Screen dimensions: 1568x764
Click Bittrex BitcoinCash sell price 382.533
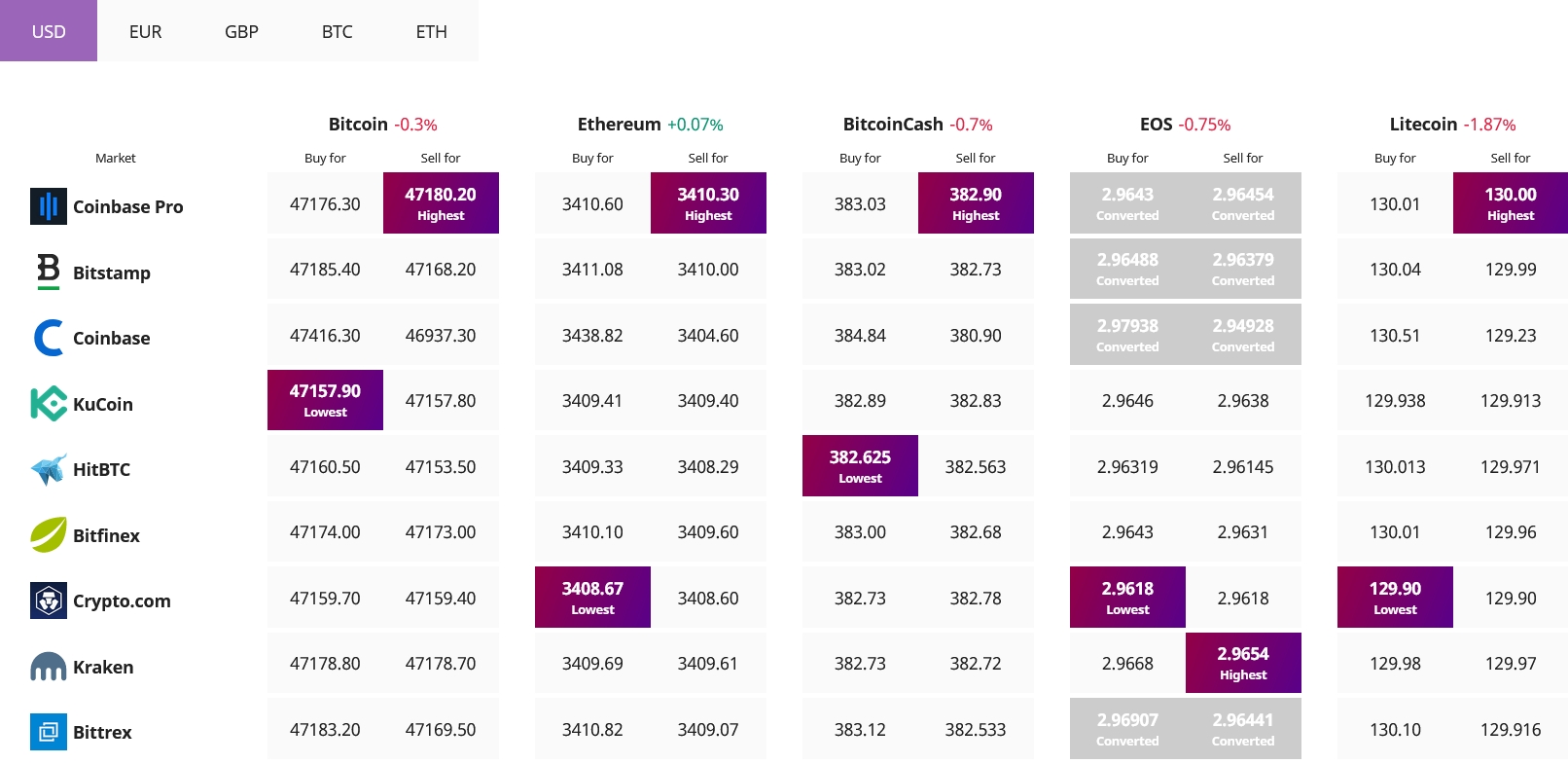(x=976, y=729)
